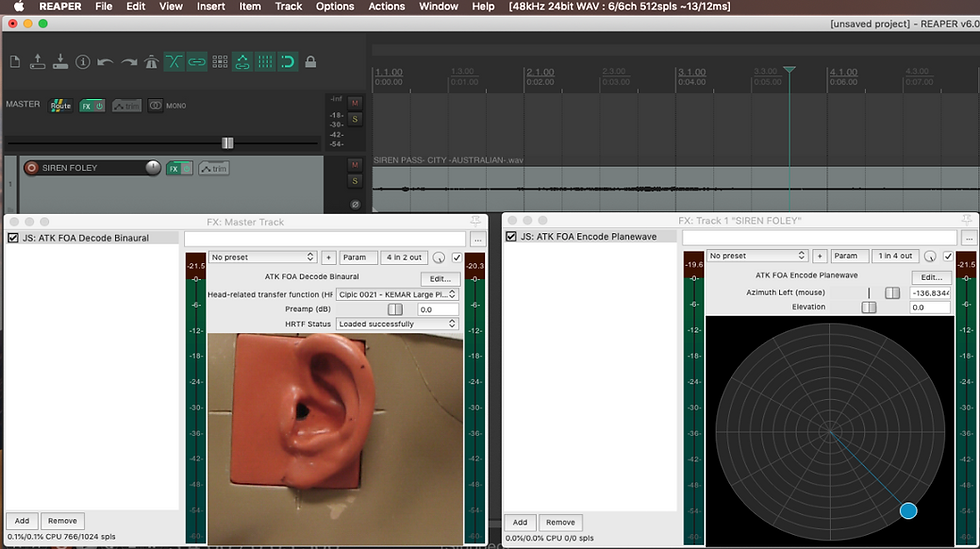Uncheck JS: ATK FOA Encode Planewave in list
This screenshot has width=980, height=549.
pos(511,236)
